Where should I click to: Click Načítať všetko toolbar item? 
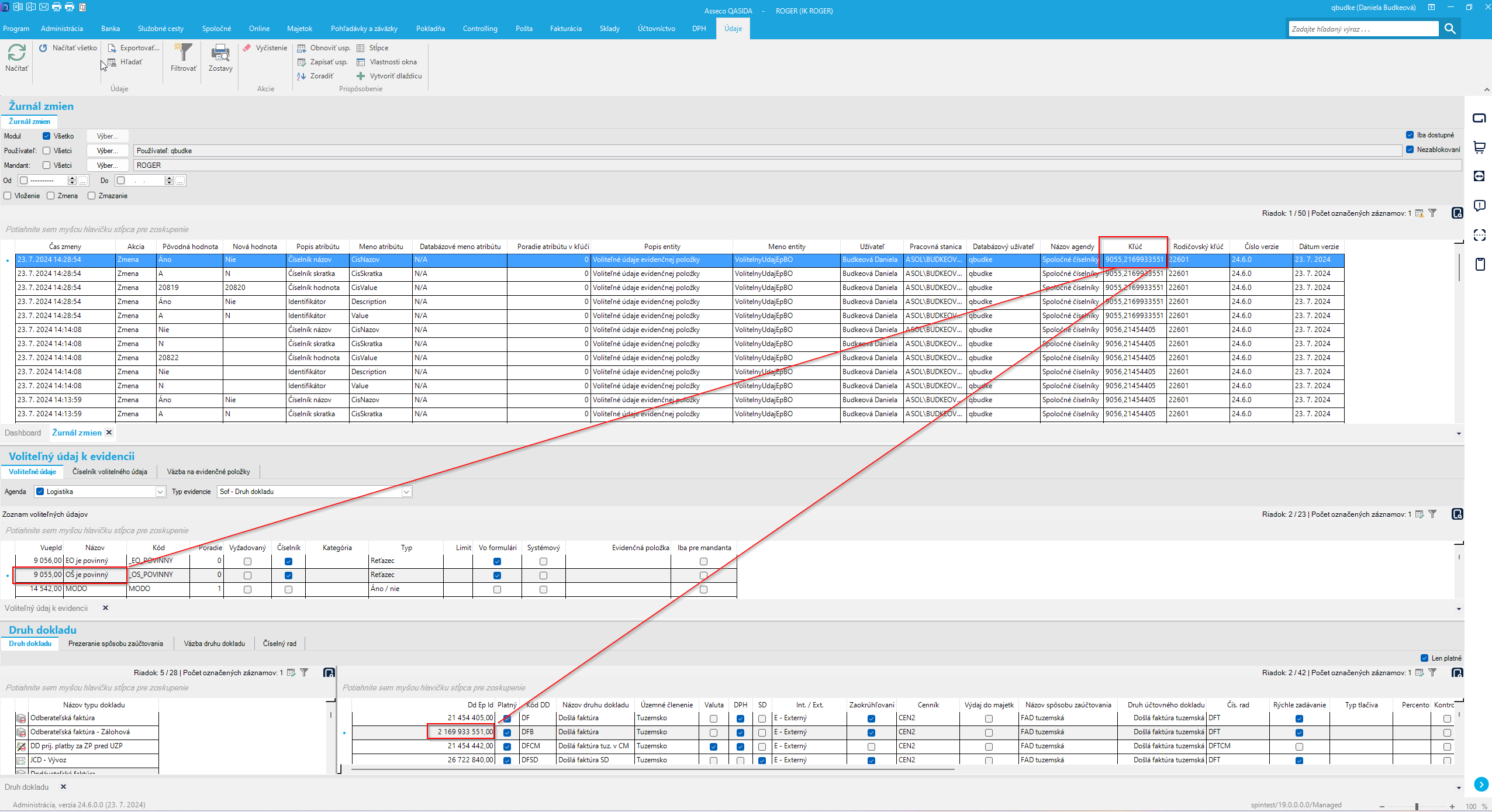pos(68,48)
